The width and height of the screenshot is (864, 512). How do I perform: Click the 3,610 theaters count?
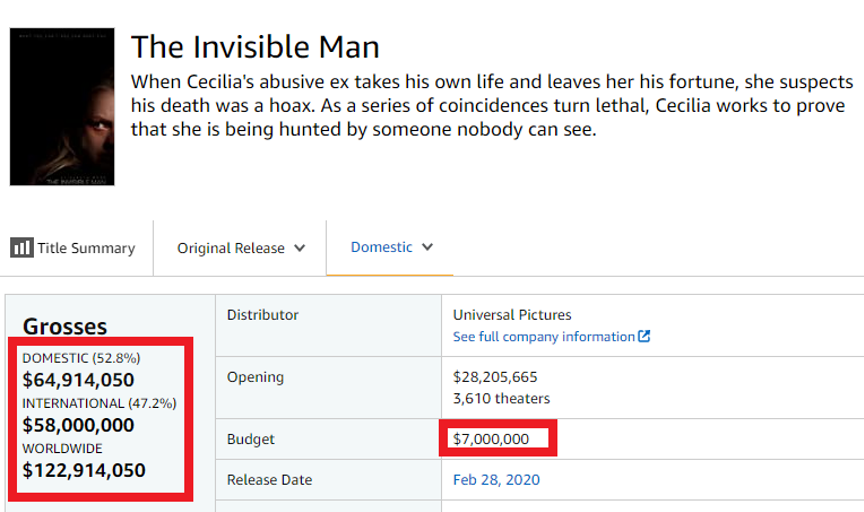pyautogui.click(x=501, y=398)
